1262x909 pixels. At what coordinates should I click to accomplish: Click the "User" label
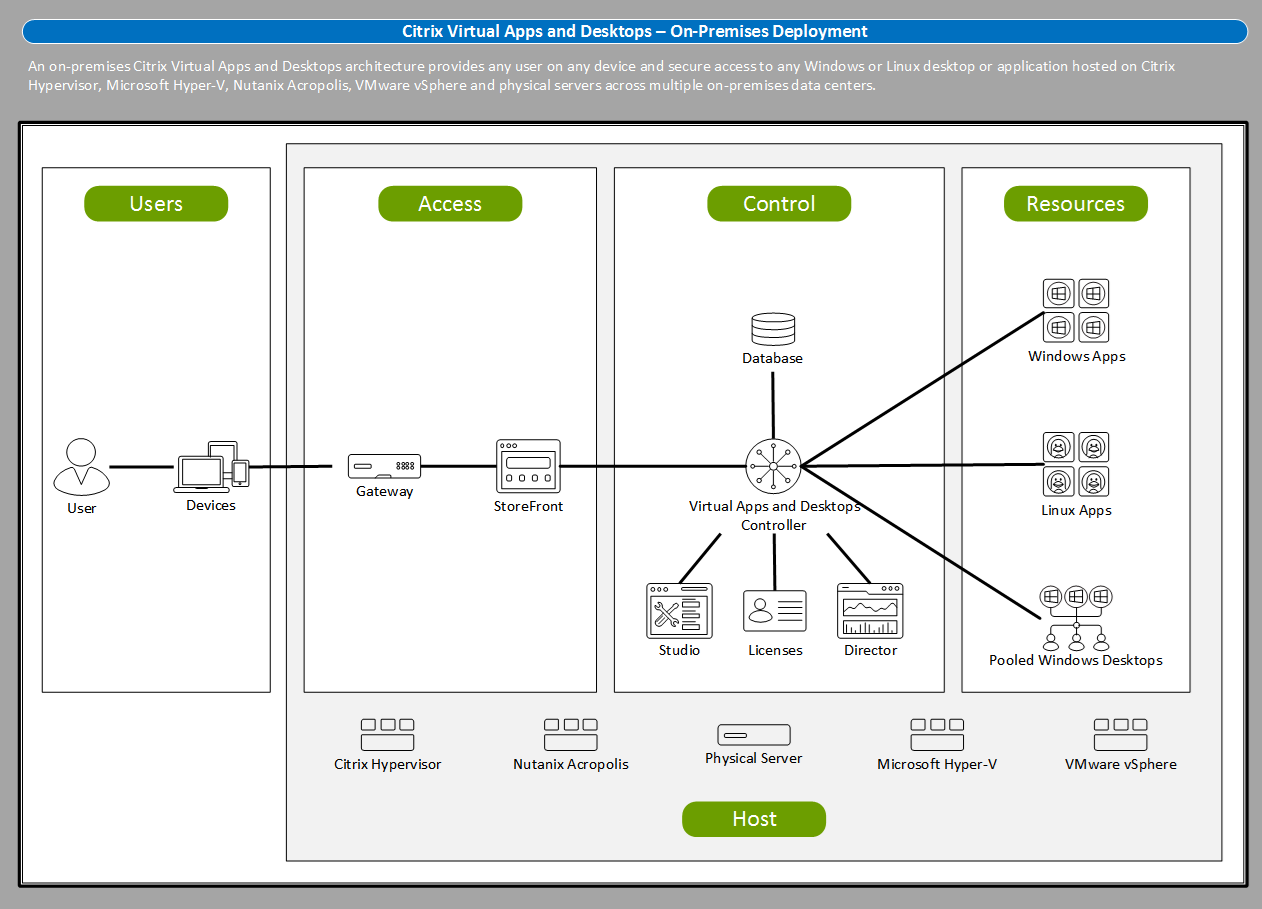coord(81,508)
